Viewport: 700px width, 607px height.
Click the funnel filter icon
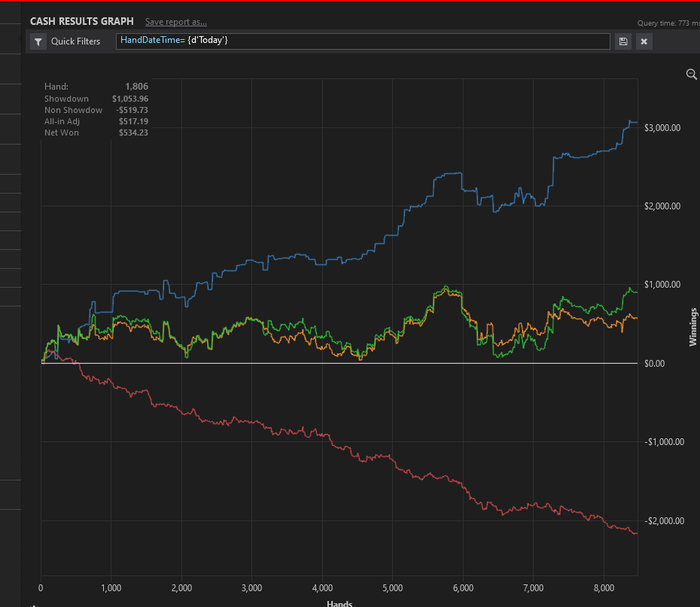pos(38,42)
